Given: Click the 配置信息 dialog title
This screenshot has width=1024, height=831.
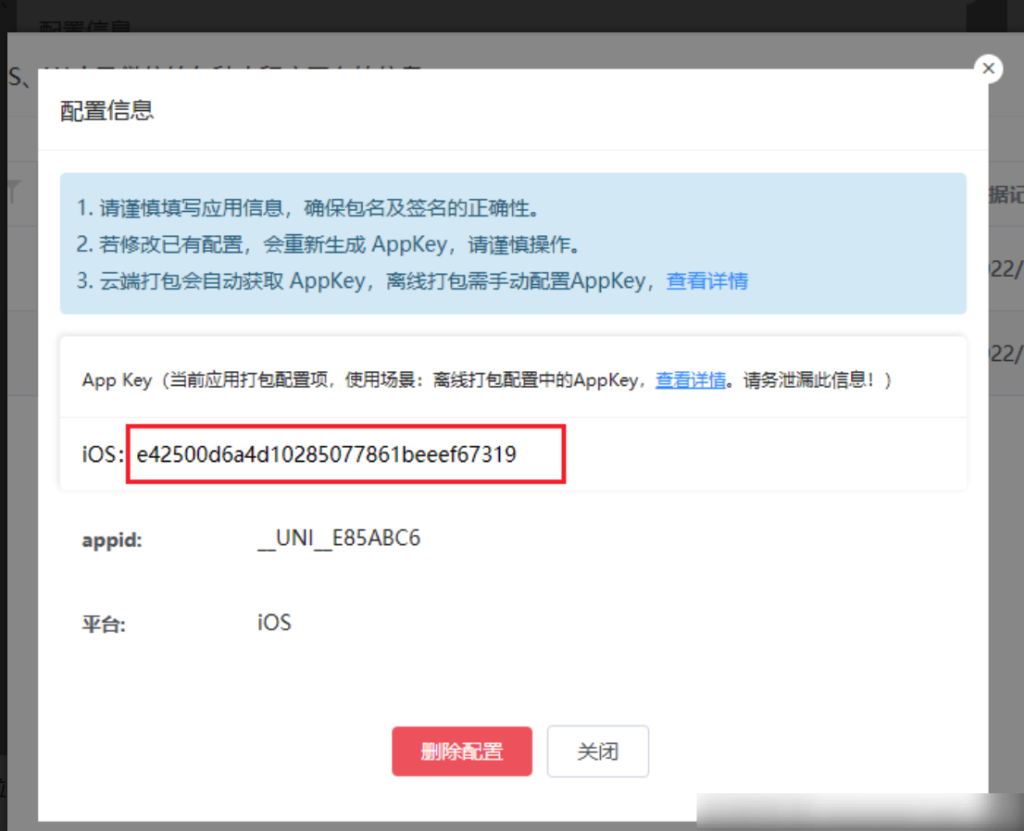Looking at the screenshot, I should [107, 110].
